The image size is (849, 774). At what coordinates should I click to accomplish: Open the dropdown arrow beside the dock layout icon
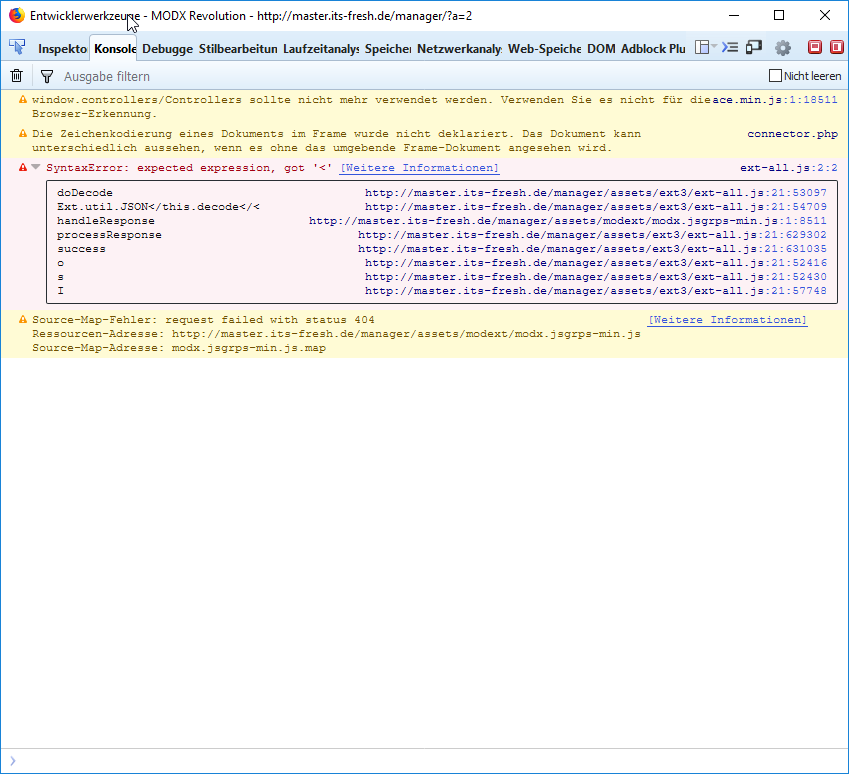(713, 47)
